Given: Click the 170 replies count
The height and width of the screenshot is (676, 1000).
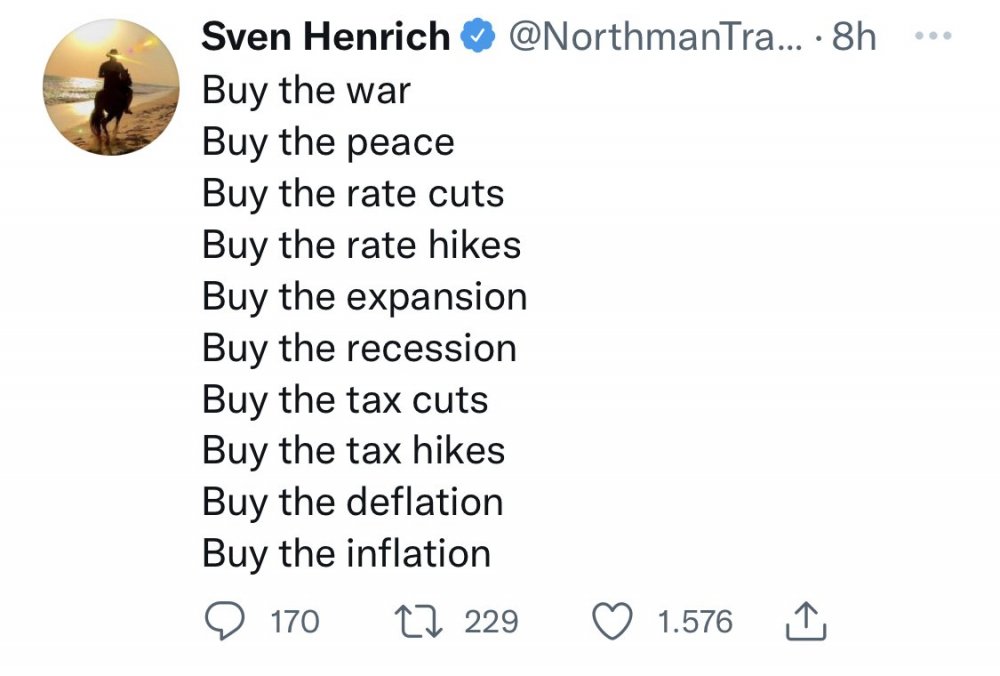Looking at the screenshot, I should [295, 622].
